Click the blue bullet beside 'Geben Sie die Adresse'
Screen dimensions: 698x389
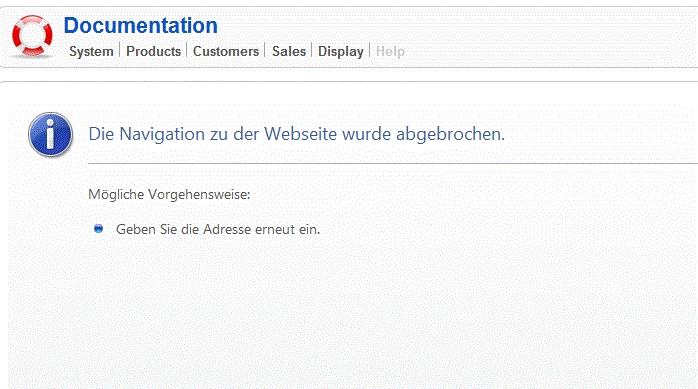(x=98, y=229)
